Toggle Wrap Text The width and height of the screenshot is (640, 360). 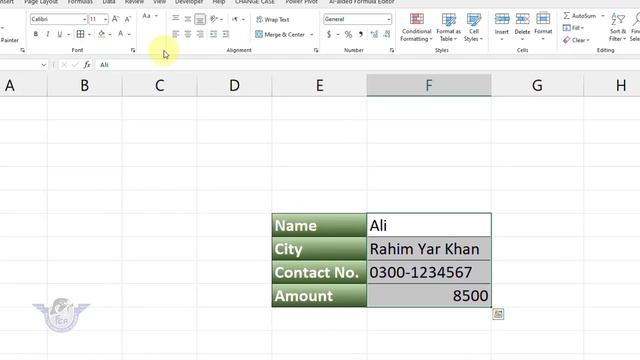tap(273, 20)
